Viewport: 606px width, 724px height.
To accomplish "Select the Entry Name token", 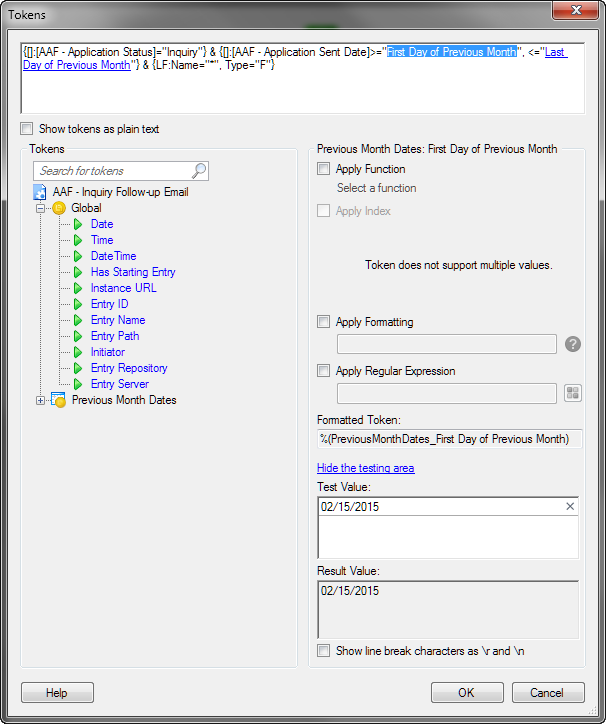I will pyautogui.click(x=118, y=320).
